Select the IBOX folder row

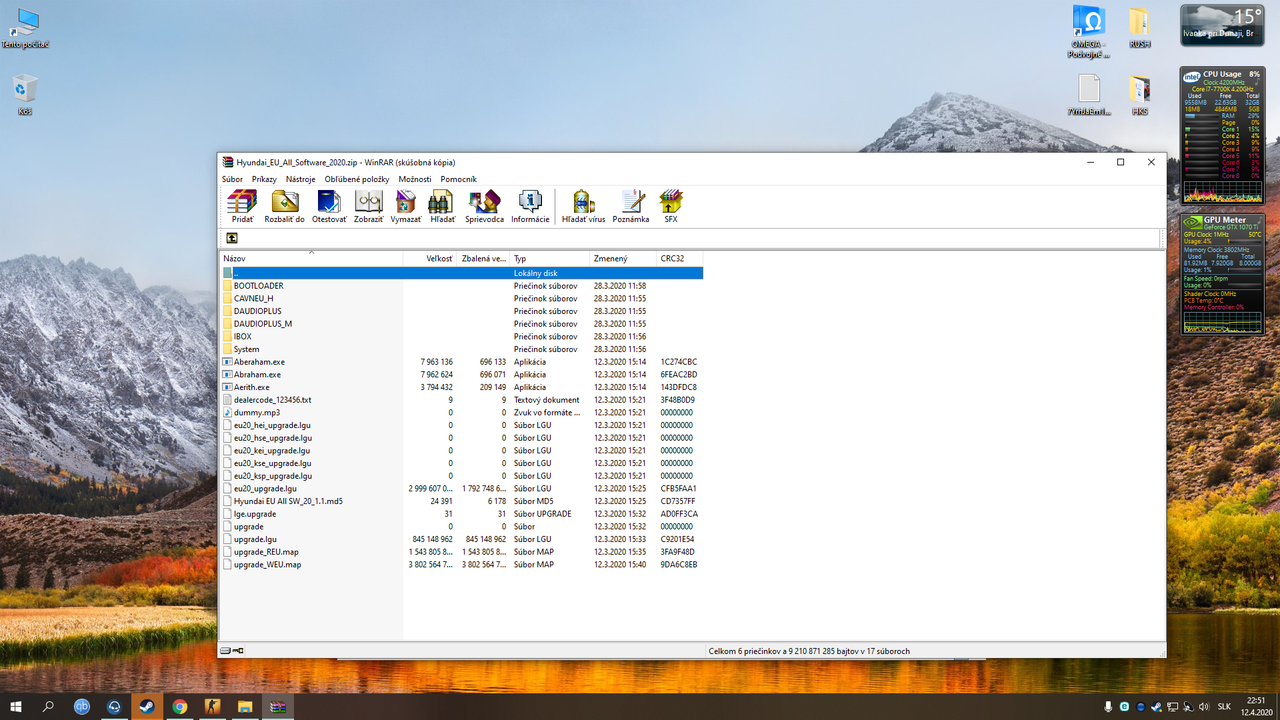(461, 336)
